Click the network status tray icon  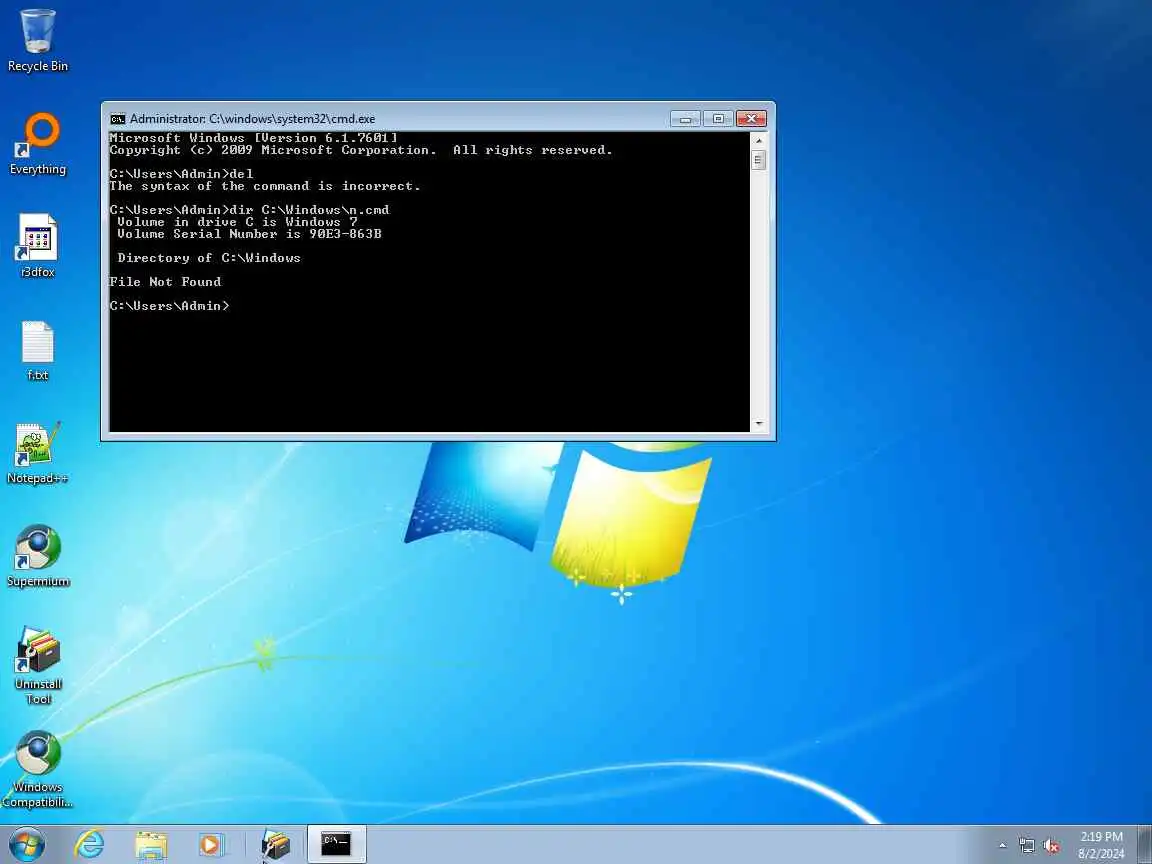(x=1026, y=846)
